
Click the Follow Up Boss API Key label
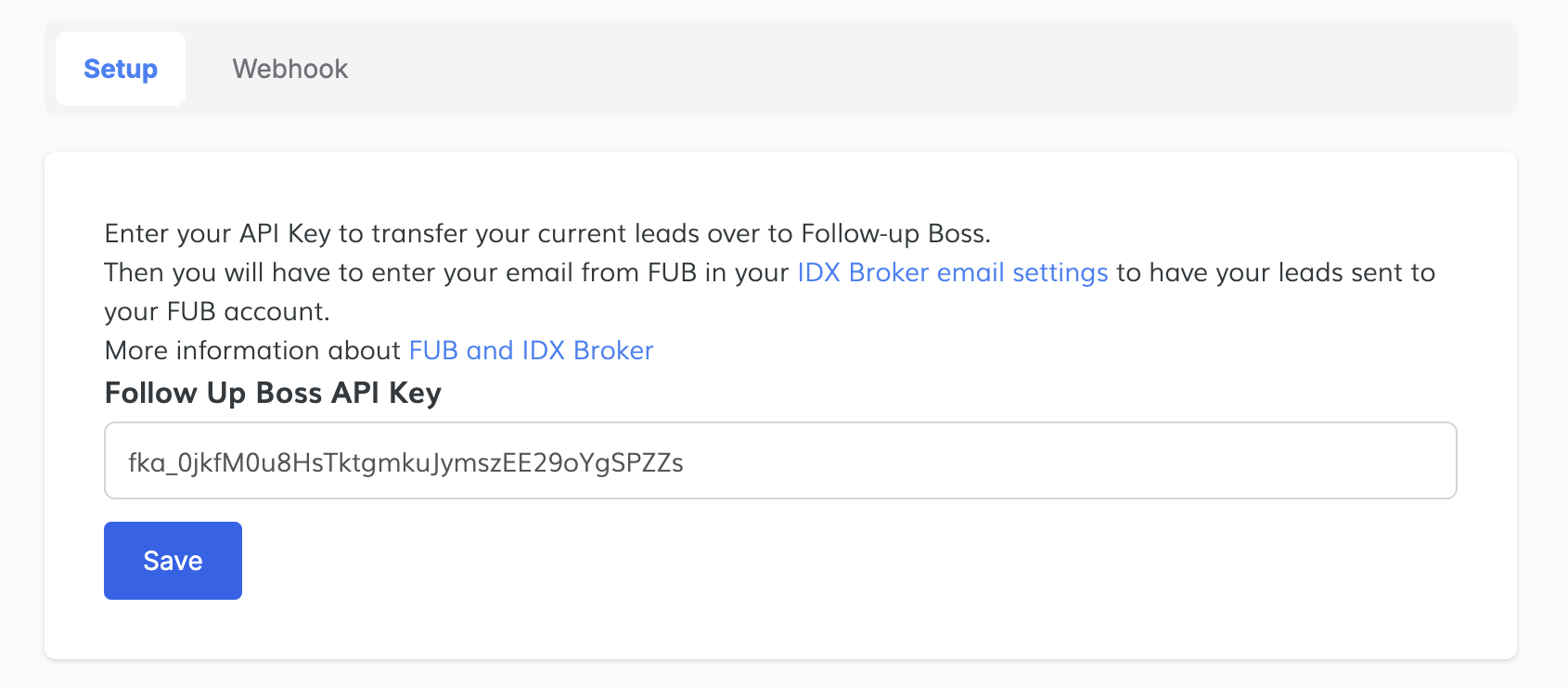(273, 393)
